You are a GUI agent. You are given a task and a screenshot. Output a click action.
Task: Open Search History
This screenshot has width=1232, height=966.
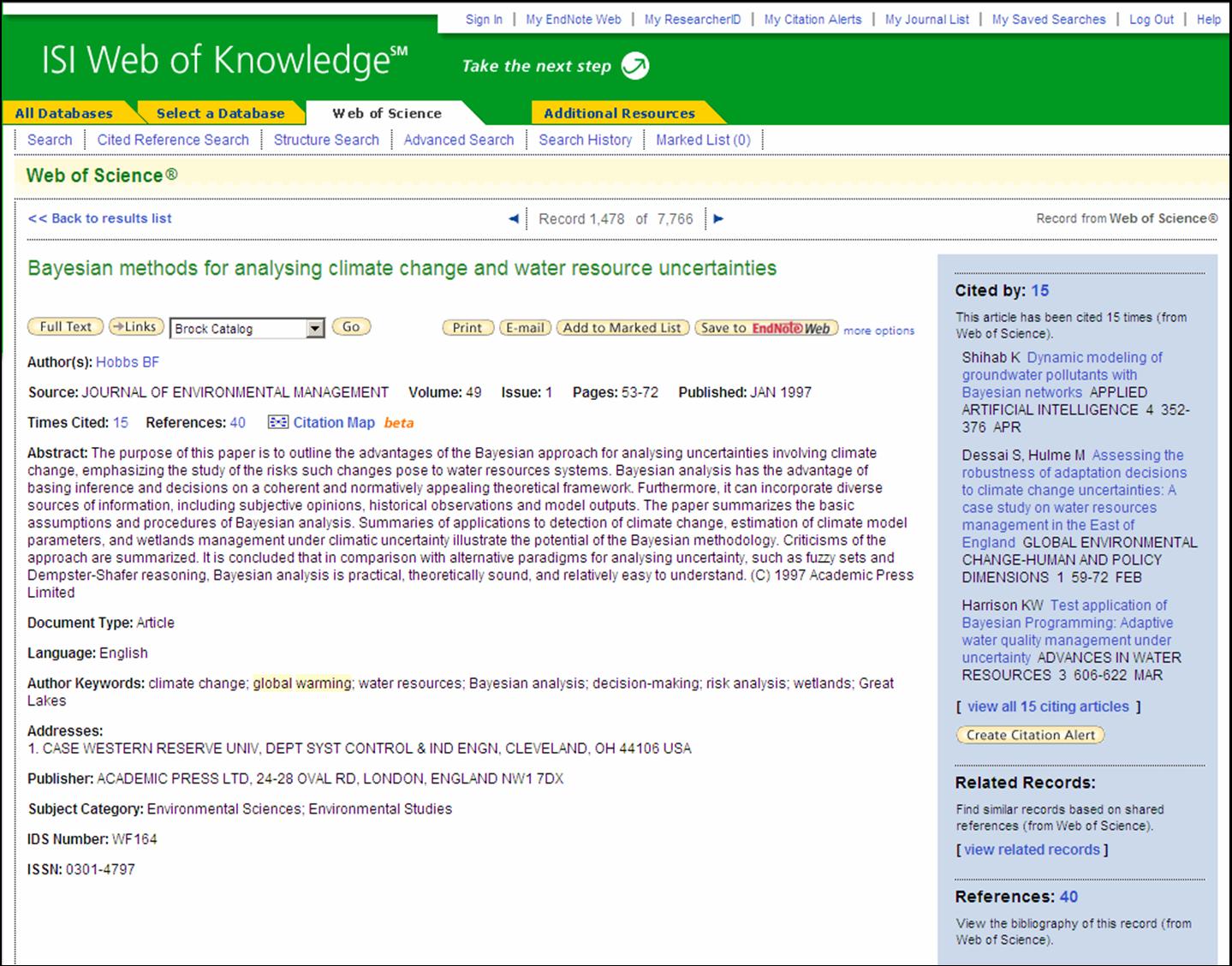[x=586, y=140]
